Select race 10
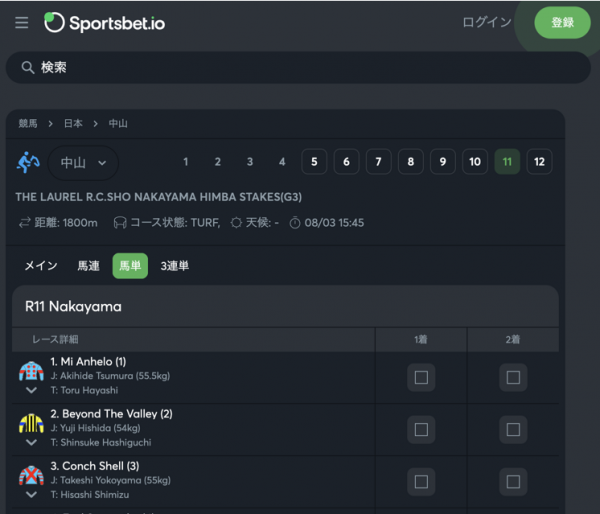Viewport: 600px width, 514px height. [475, 162]
